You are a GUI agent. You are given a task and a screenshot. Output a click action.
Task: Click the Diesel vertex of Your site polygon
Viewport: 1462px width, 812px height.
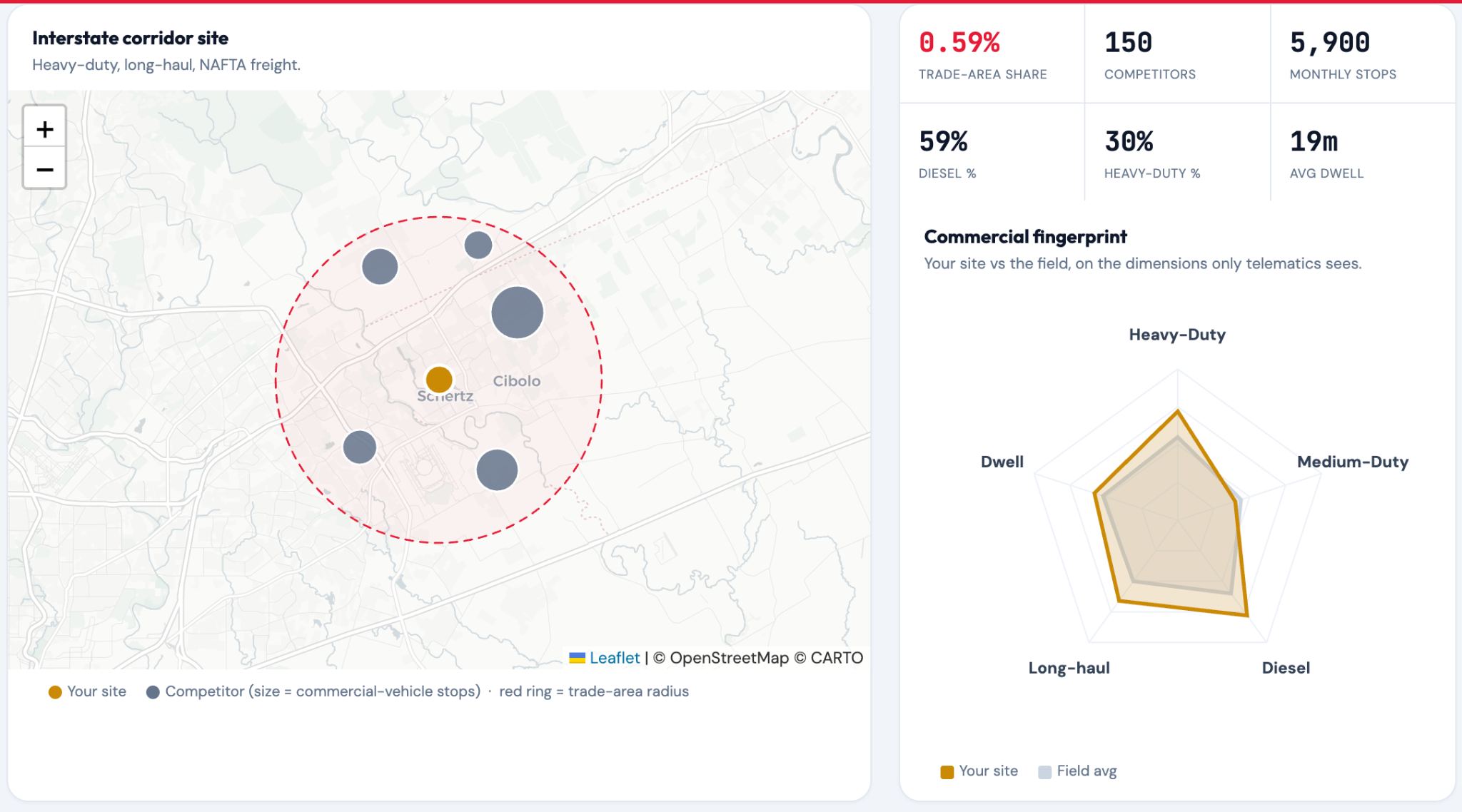click(1246, 615)
